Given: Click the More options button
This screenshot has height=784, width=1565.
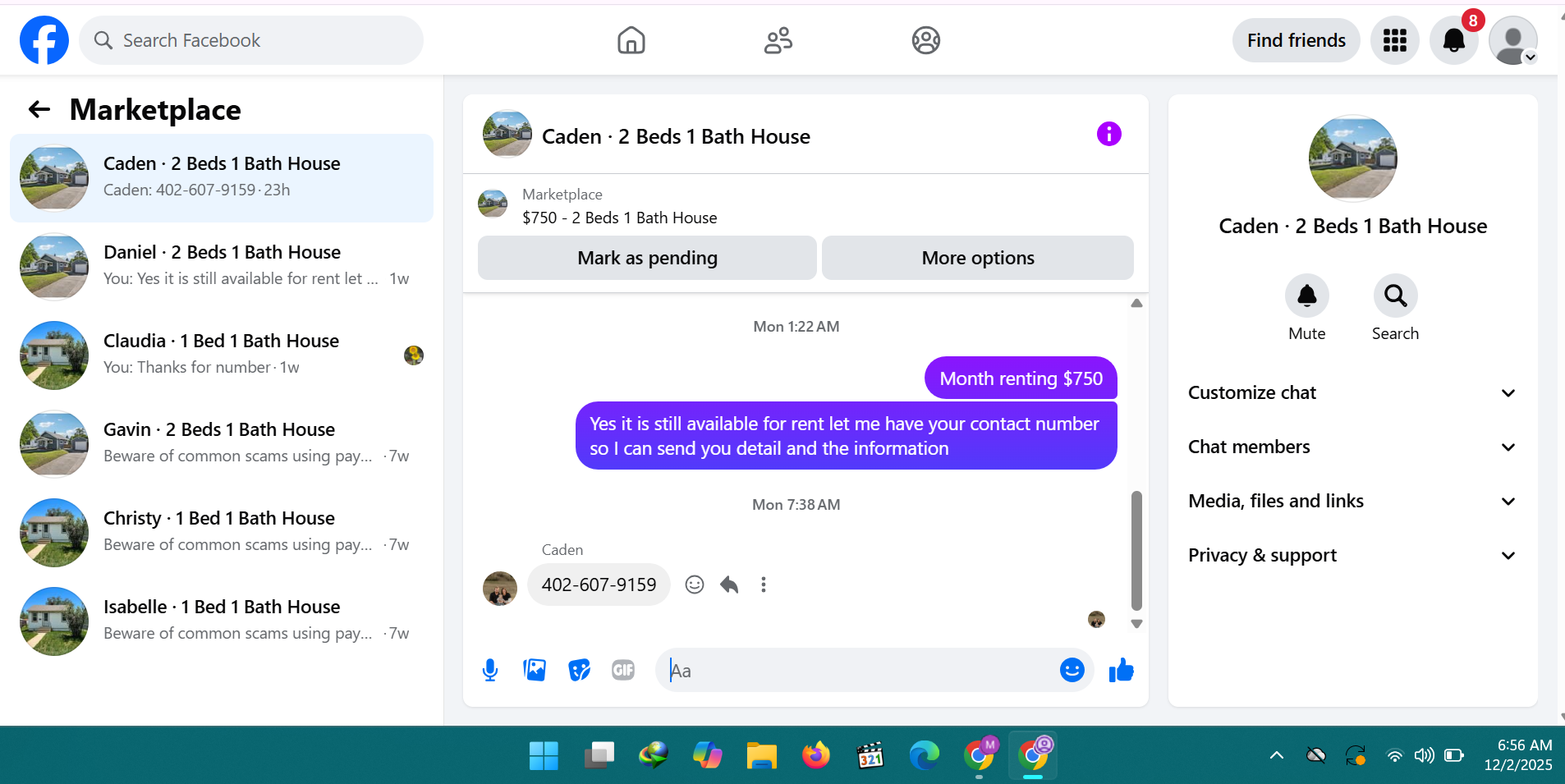Looking at the screenshot, I should click(x=978, y=258).
